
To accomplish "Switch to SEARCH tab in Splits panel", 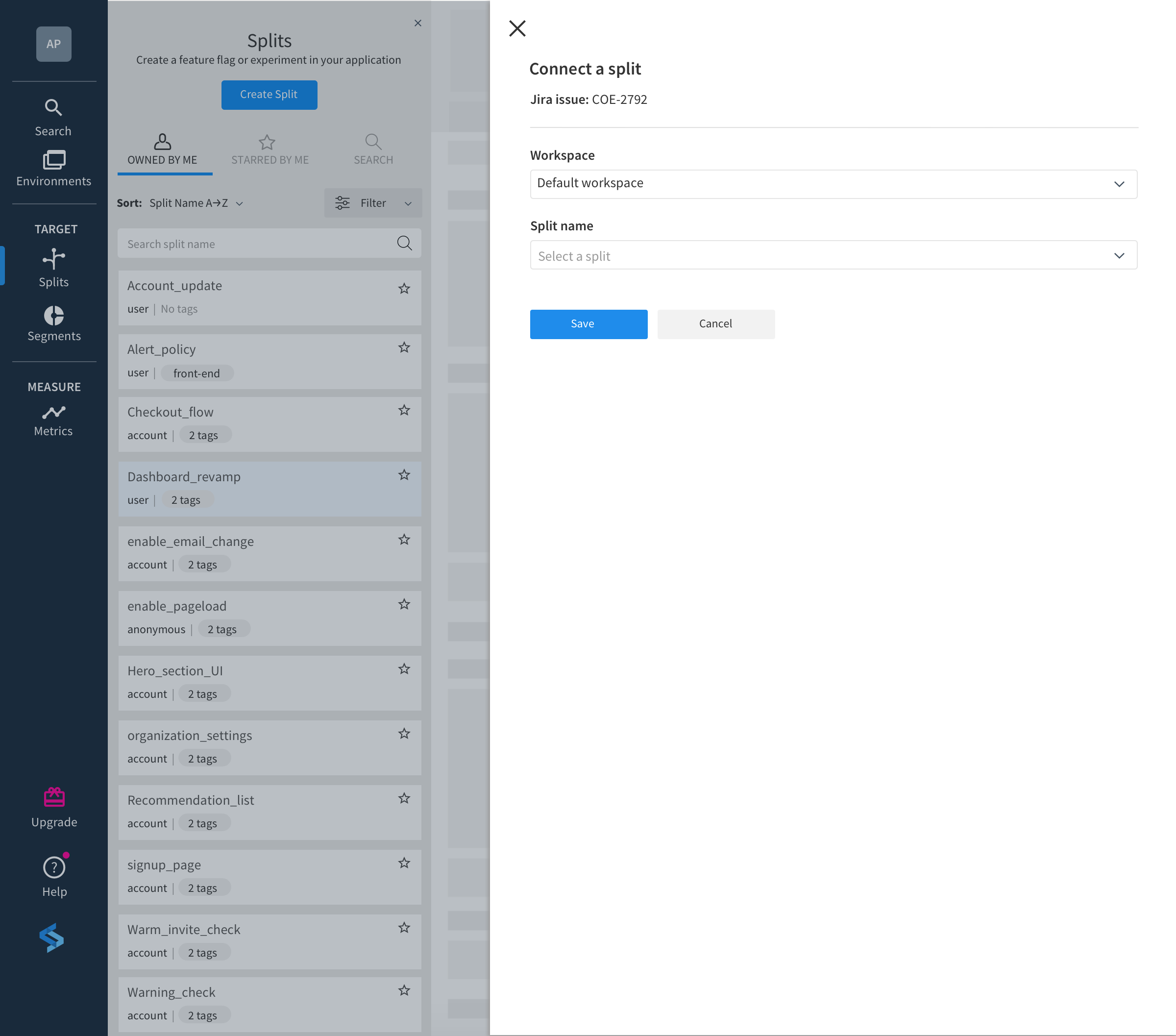I will (x=373, y=148).
